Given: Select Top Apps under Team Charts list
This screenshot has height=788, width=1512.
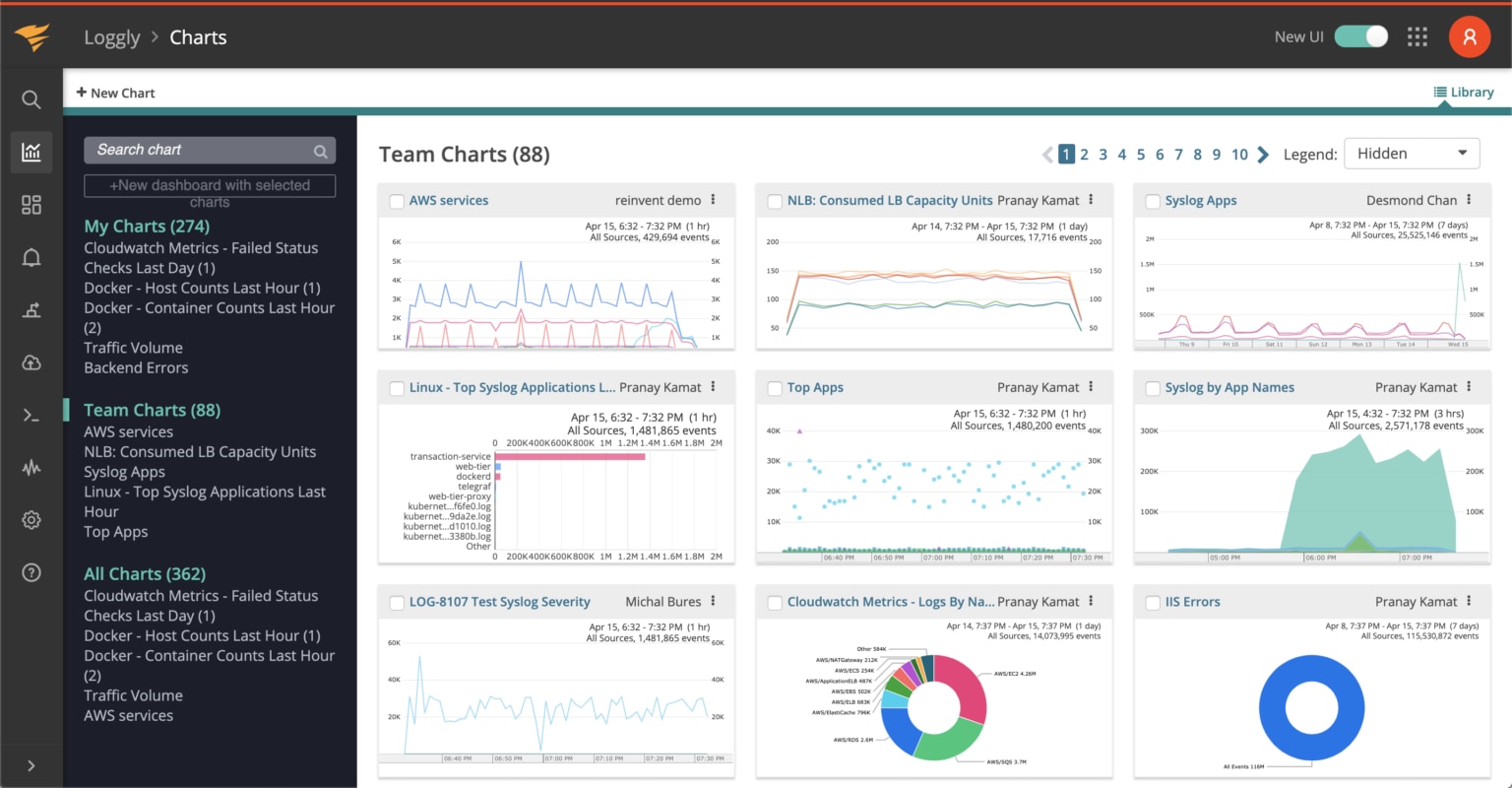Looking at the screenshot, I should pyautogui.click(x=115, y=531).
